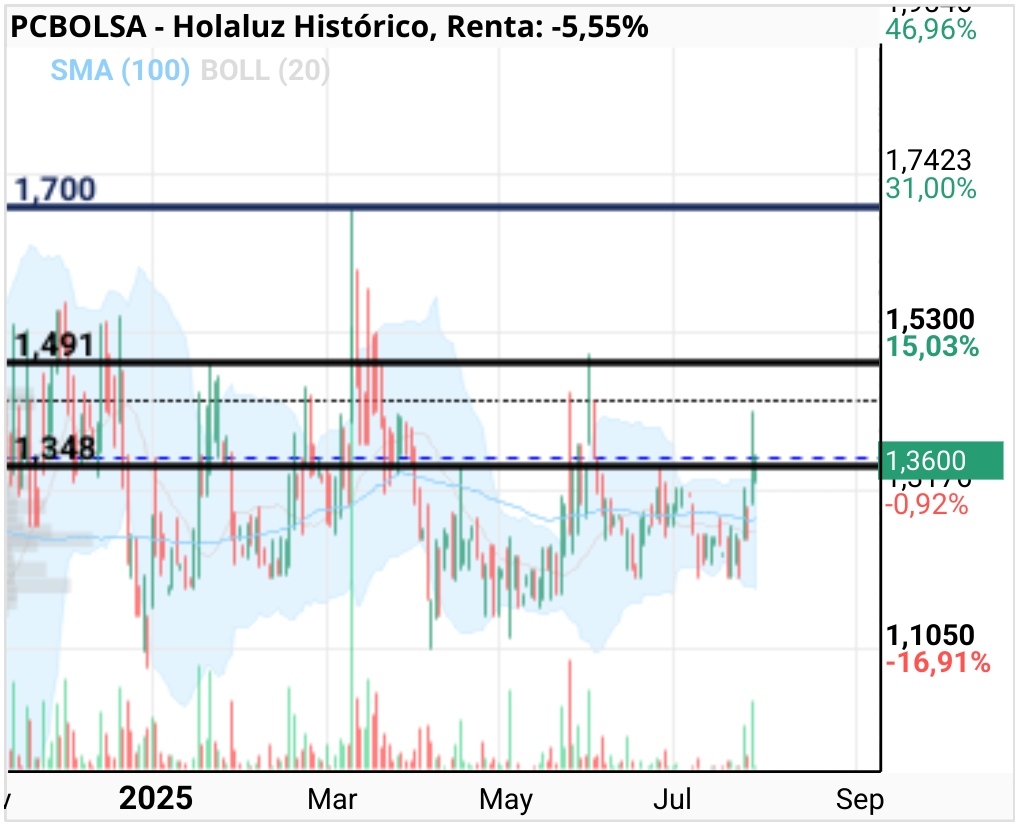Screen dimensions: 1019x826
Task: Click the 15,03% axis percentage
Action: point(932,346)
